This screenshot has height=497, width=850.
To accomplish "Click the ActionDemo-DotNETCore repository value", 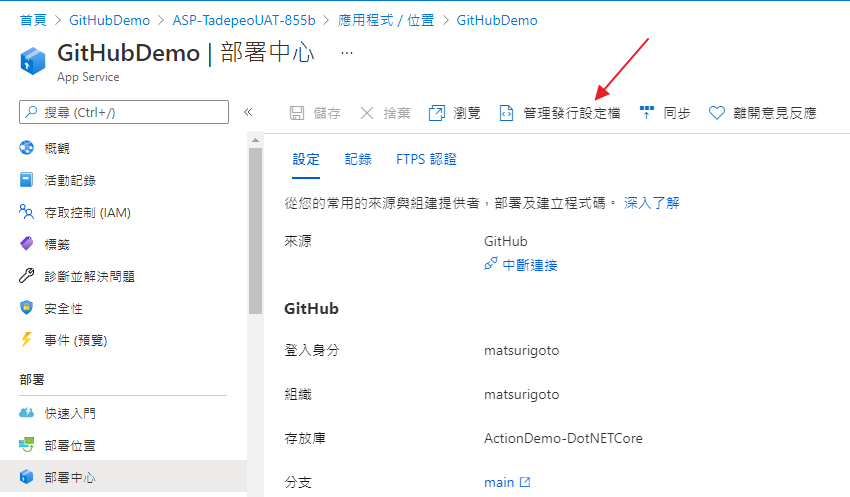I will click(563, 438).
